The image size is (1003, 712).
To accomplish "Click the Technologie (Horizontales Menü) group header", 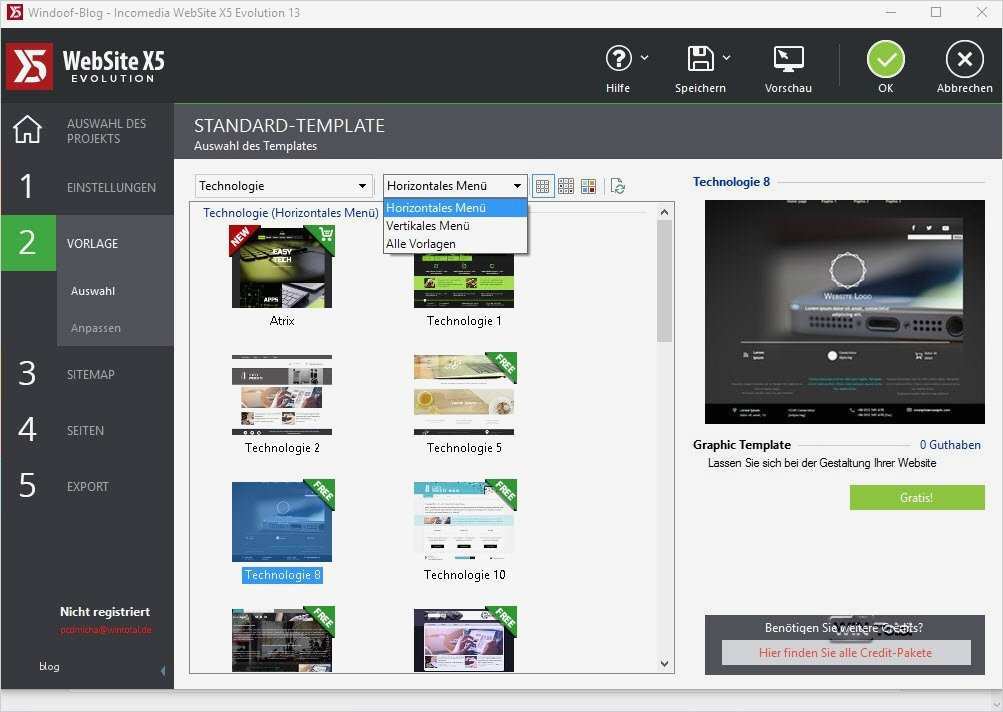I will pos(290,213).
